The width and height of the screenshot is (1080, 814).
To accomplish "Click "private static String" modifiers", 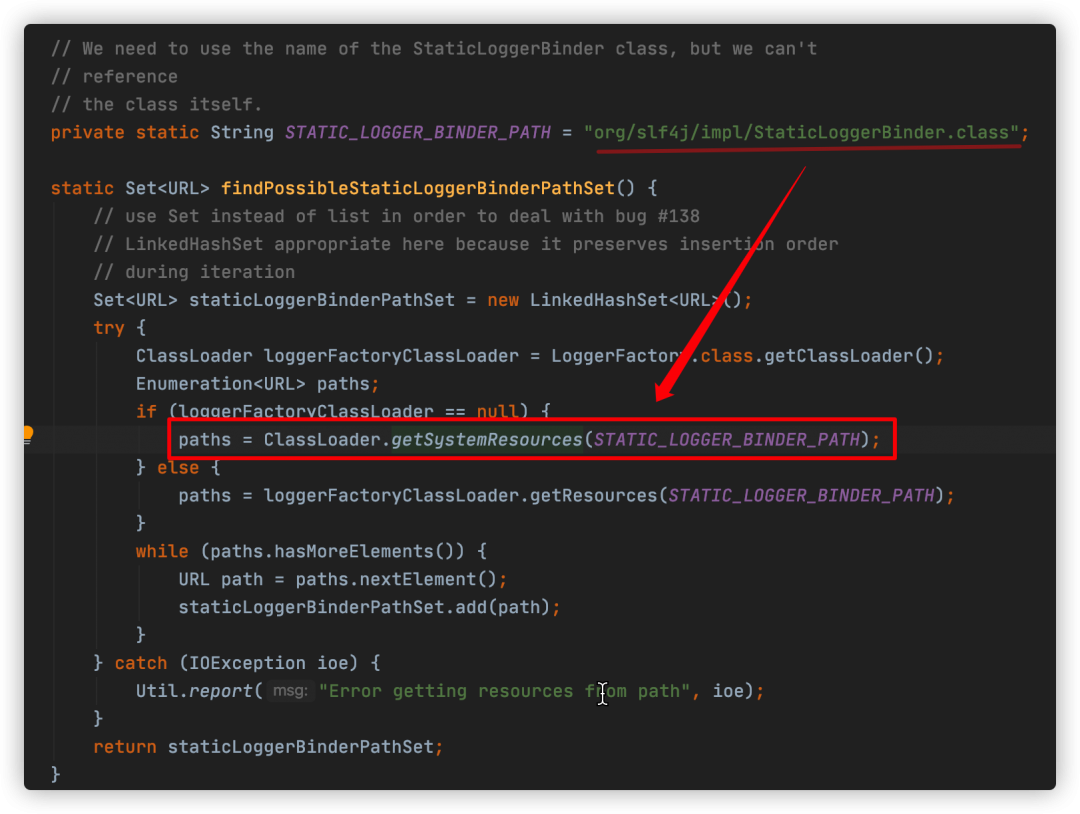I will pyautogui.click(x=162, y=132).
